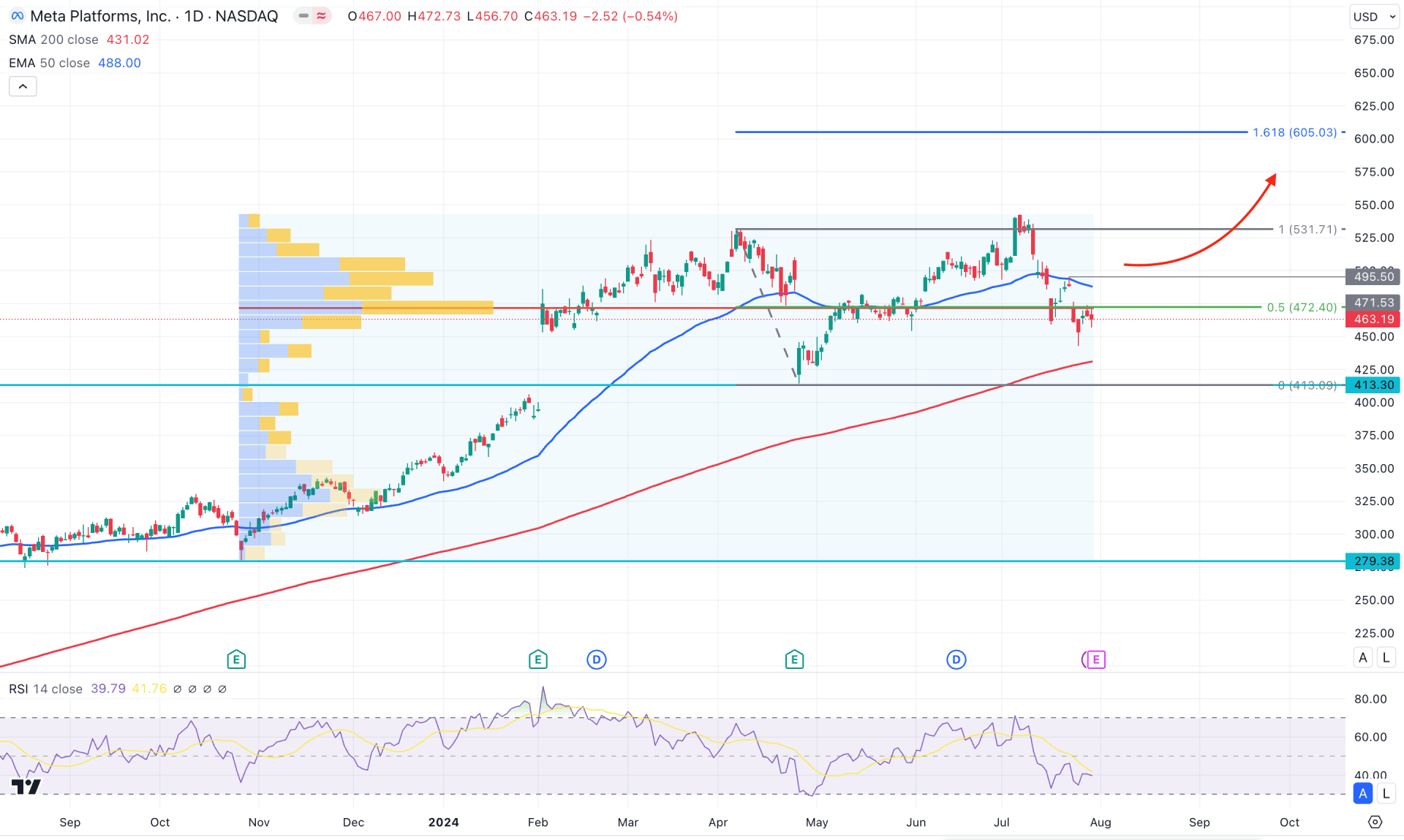Image resolution: width=1404 pixels, height=840 pixels.
Task: Select the 0.5 (472.40) Fibonacci level label
Action: pos(1302,308)
